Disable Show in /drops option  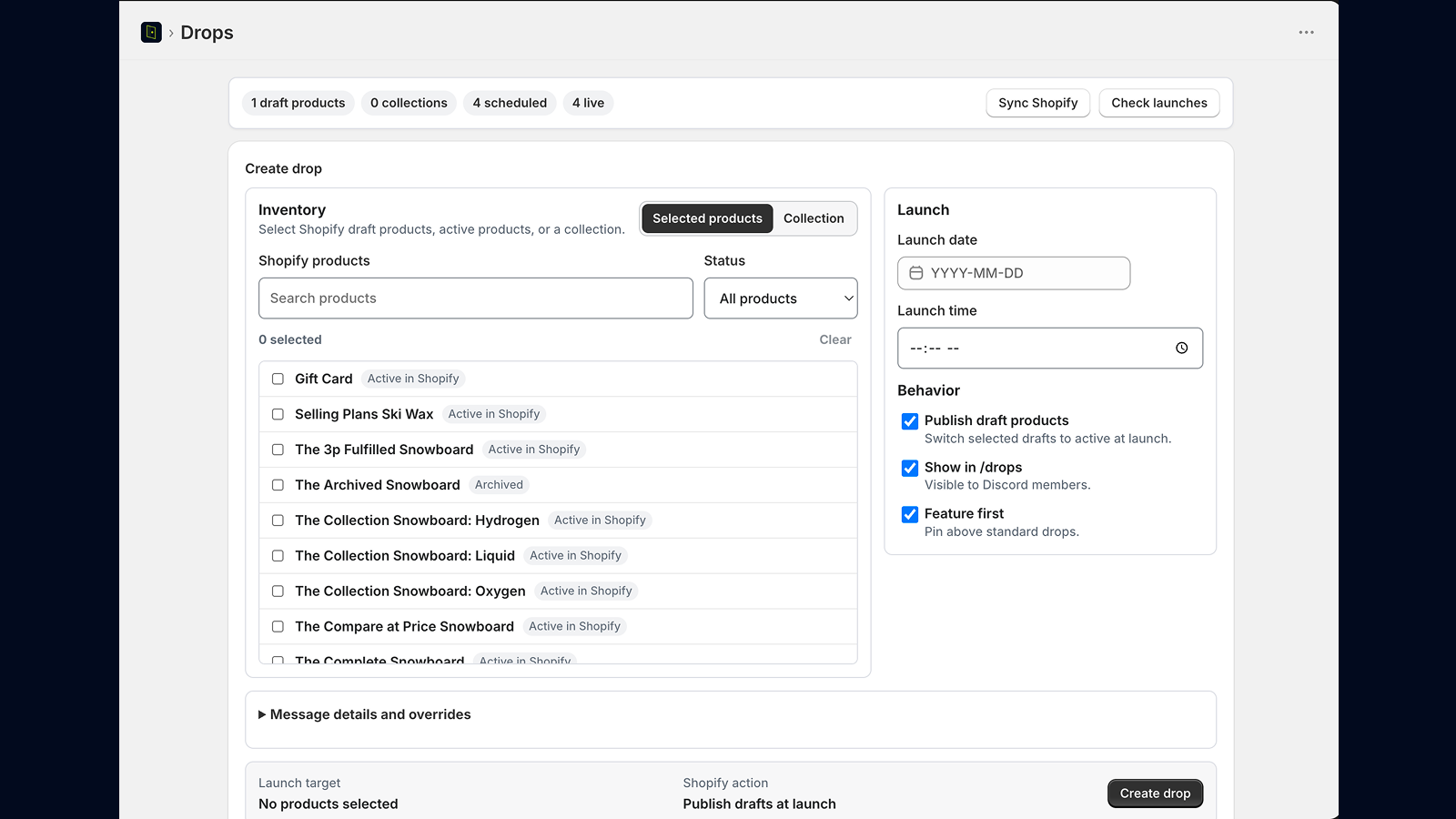point(910,468)
